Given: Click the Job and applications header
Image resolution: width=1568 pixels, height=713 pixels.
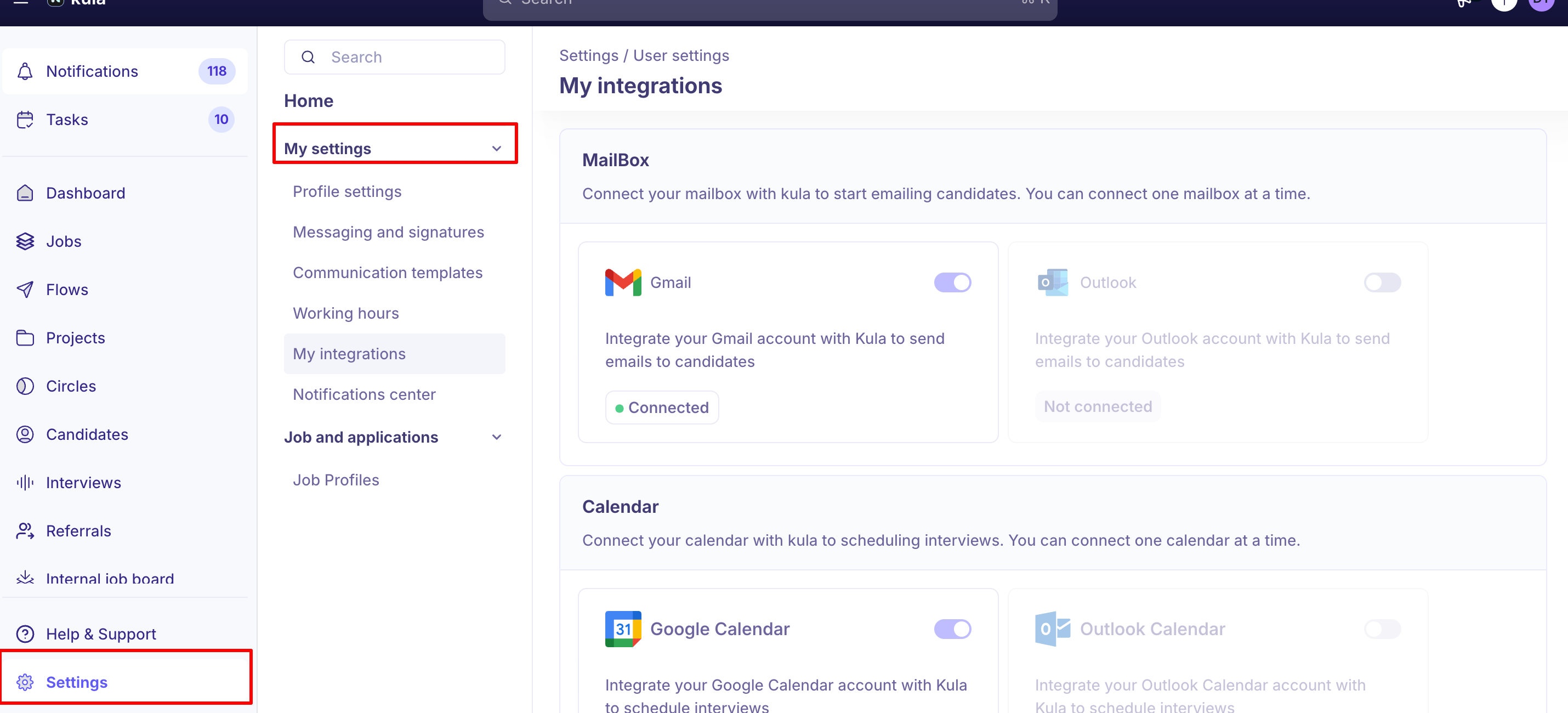Looking at the screenshot, I should coord(394,437).
